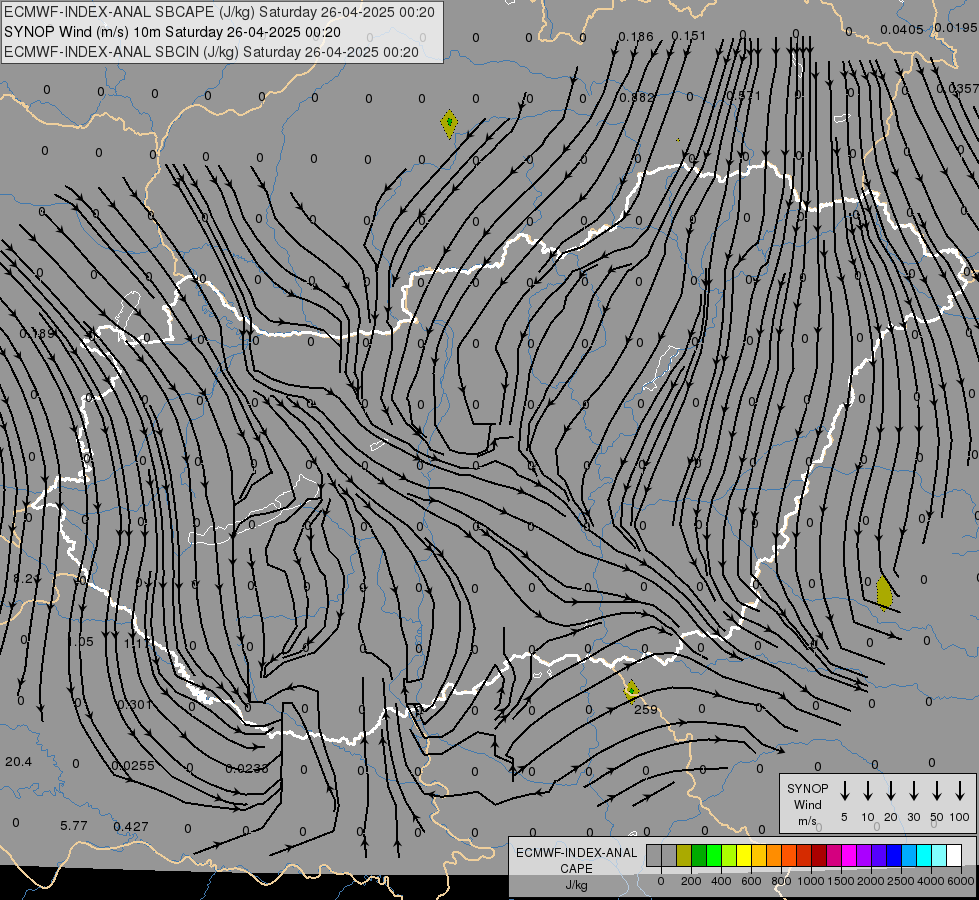Screen dimensions: 979x900
Task: Click the SBCAPE title line
Action: coord(219,12)
